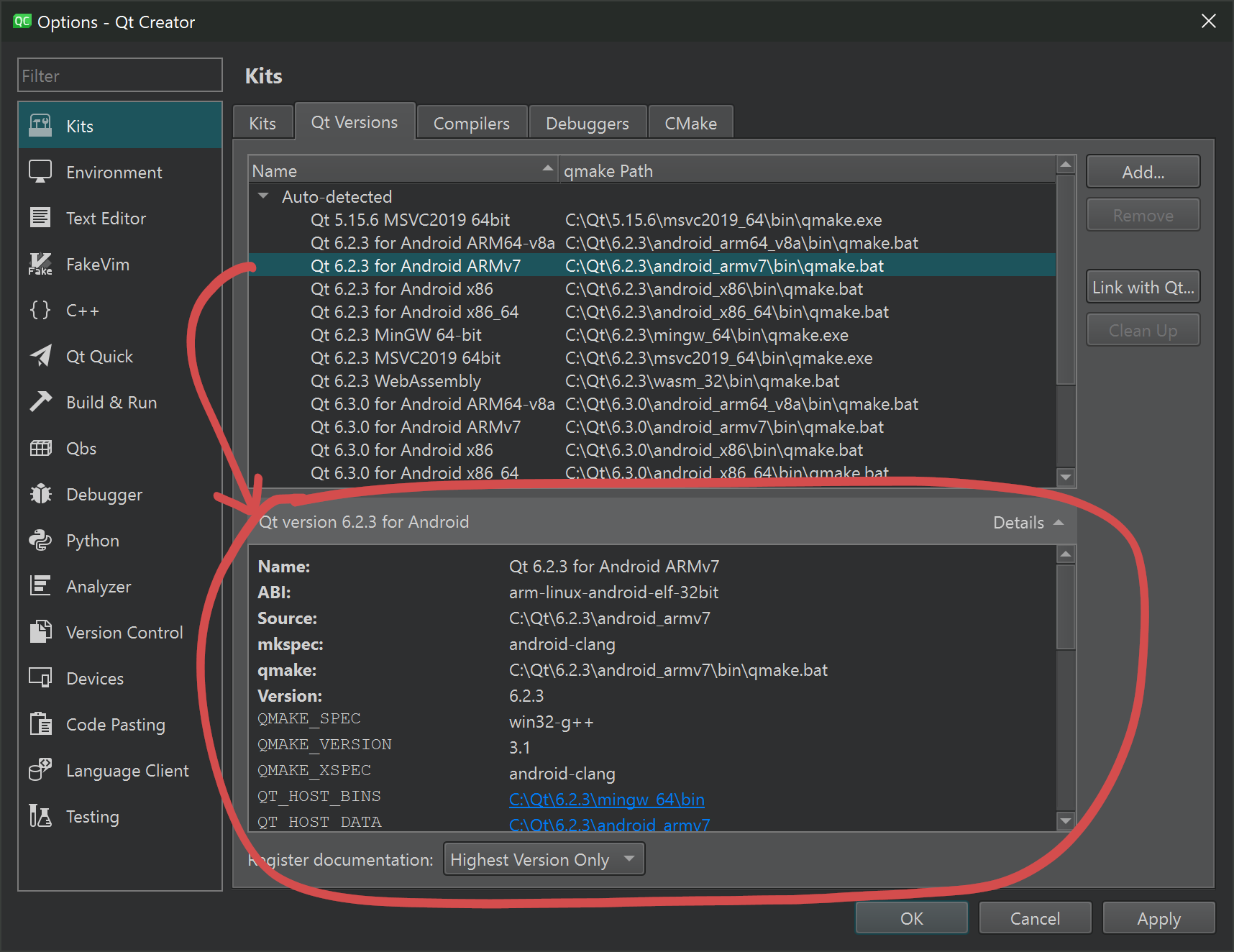1234x952 pixels.
Task: Click Qt Quick paper plane icon
Action: coord(40,356)
